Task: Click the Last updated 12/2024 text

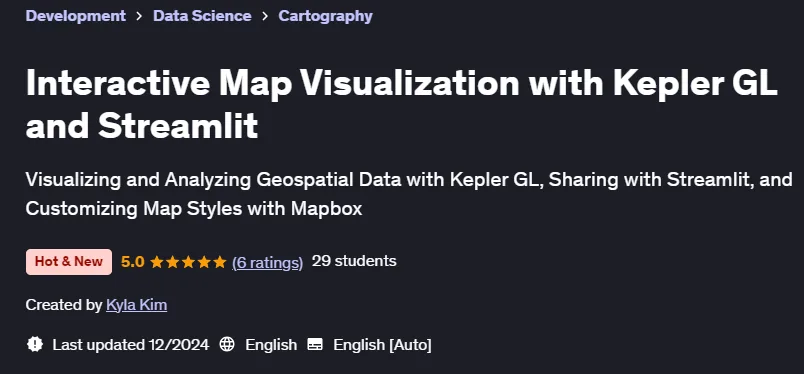Action: 130,345
